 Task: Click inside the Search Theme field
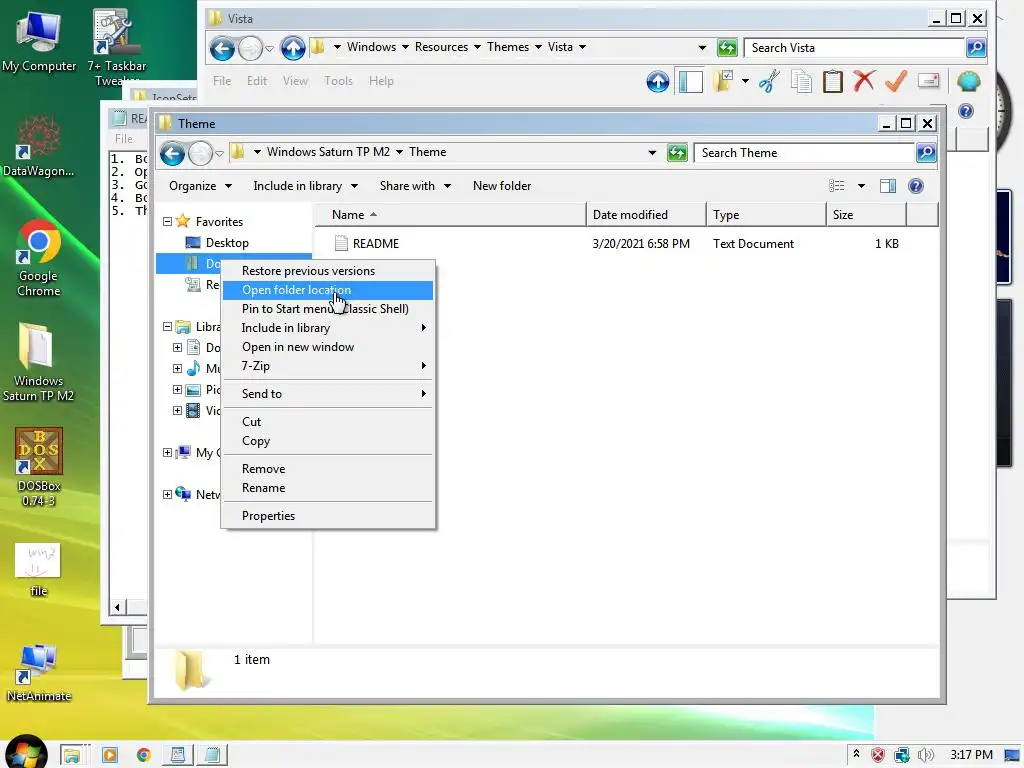tap(804, 153)
